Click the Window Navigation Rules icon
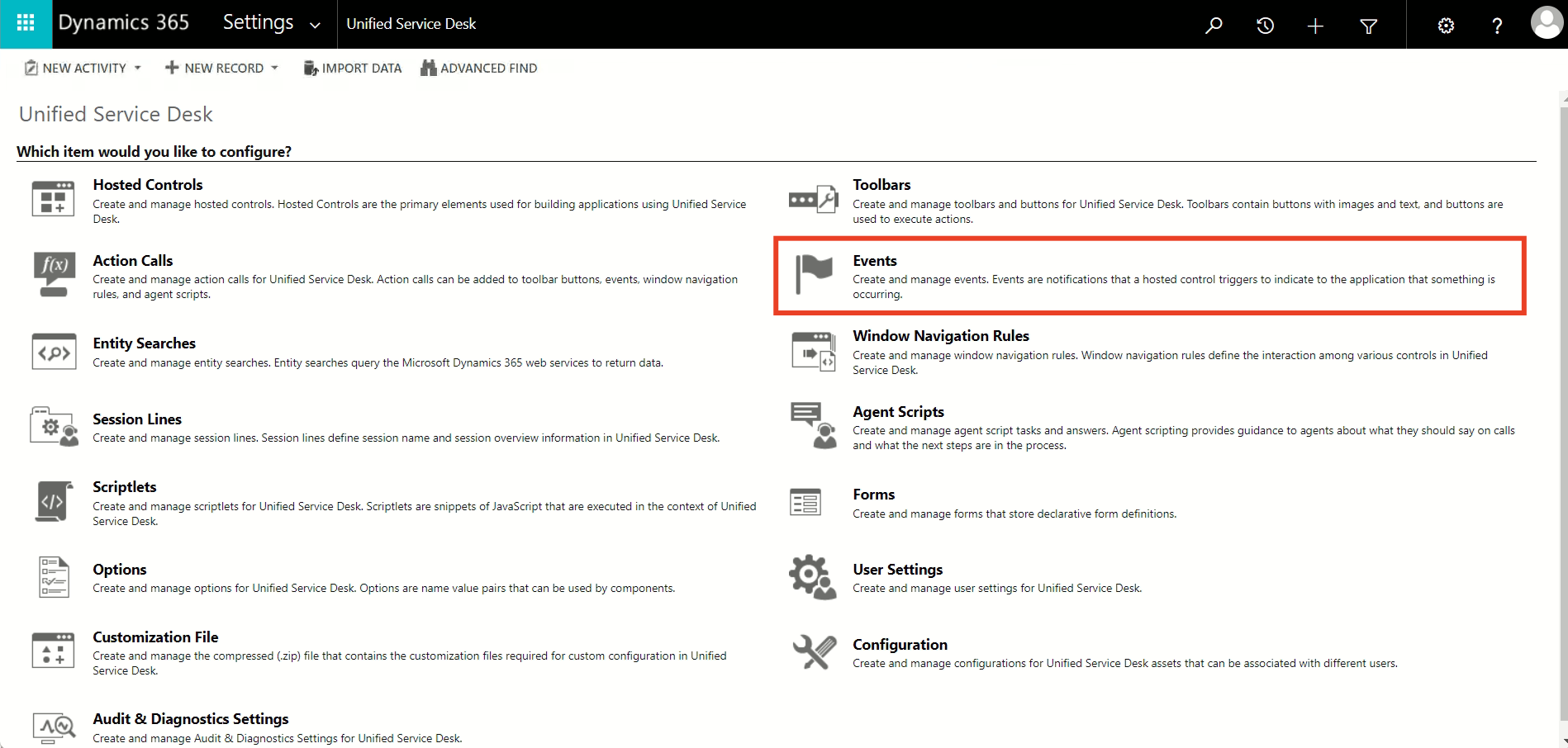 click(814, 351)
